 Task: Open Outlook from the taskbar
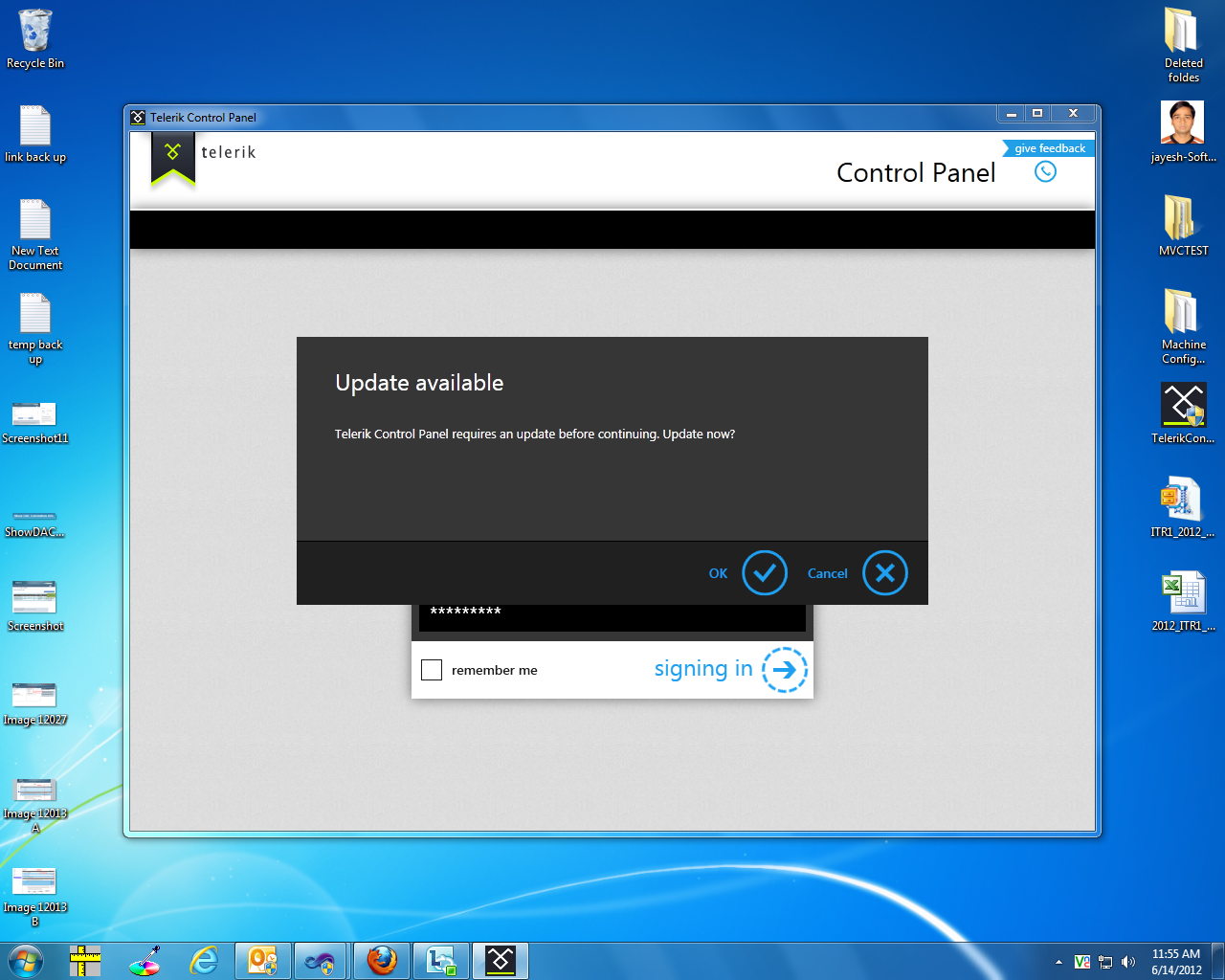(x=262, y=961)
